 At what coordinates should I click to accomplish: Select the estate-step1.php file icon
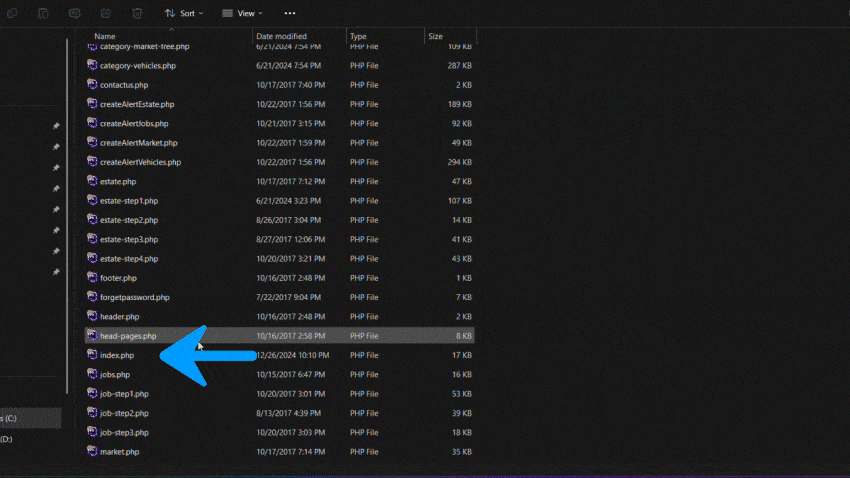click(x=92, y=201)
